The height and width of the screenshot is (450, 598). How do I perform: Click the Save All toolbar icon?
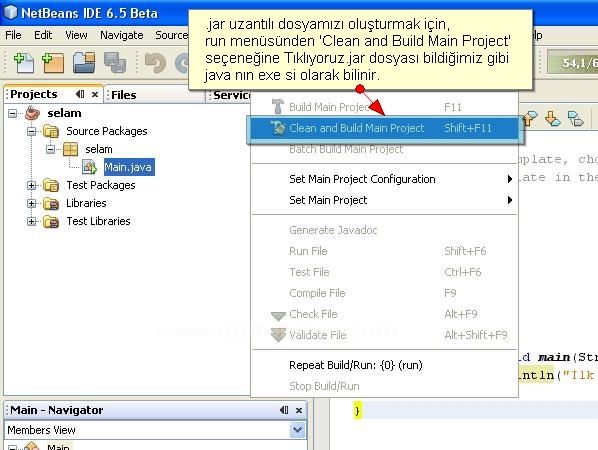point(115,63)
